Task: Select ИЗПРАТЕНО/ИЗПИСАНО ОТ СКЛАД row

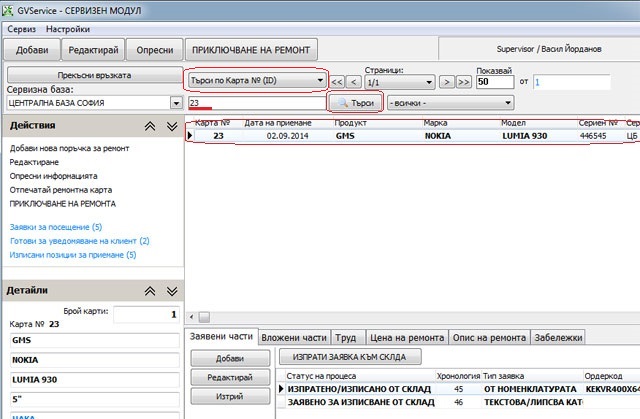Action: 458,389
